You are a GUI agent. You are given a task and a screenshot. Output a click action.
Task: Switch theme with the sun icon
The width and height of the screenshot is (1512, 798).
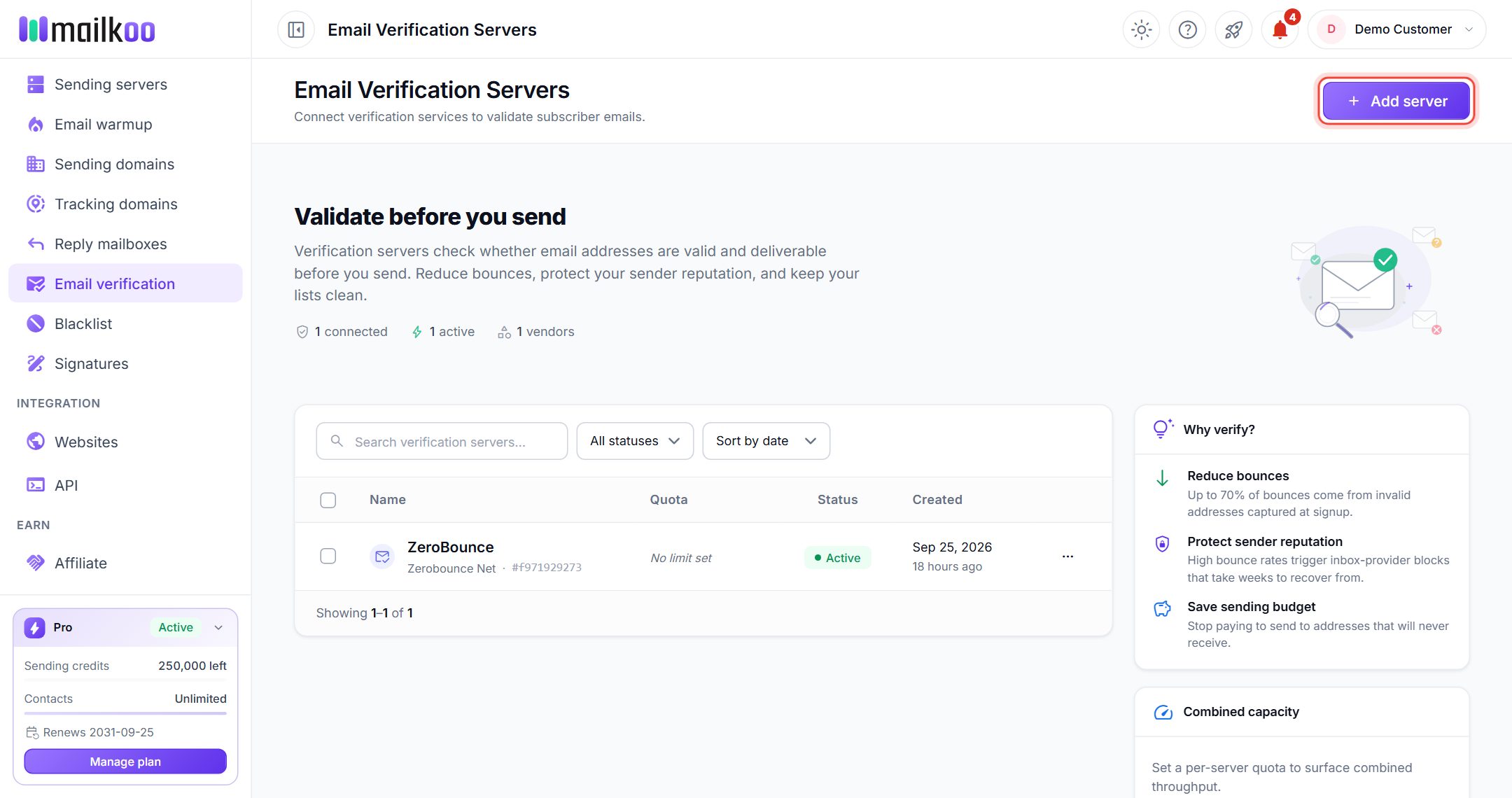(x=1141, y=29)
